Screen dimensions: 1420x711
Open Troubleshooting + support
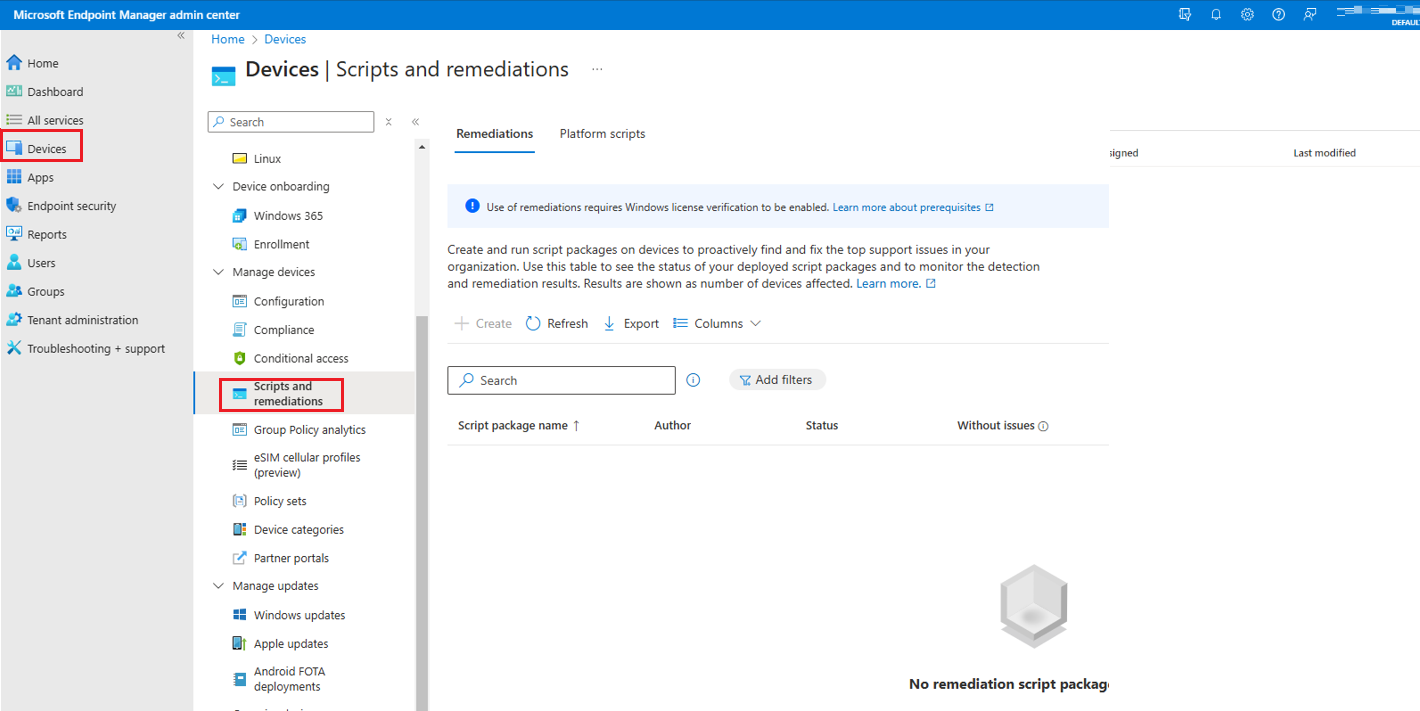pyautogui.click(x=96, y=349)
